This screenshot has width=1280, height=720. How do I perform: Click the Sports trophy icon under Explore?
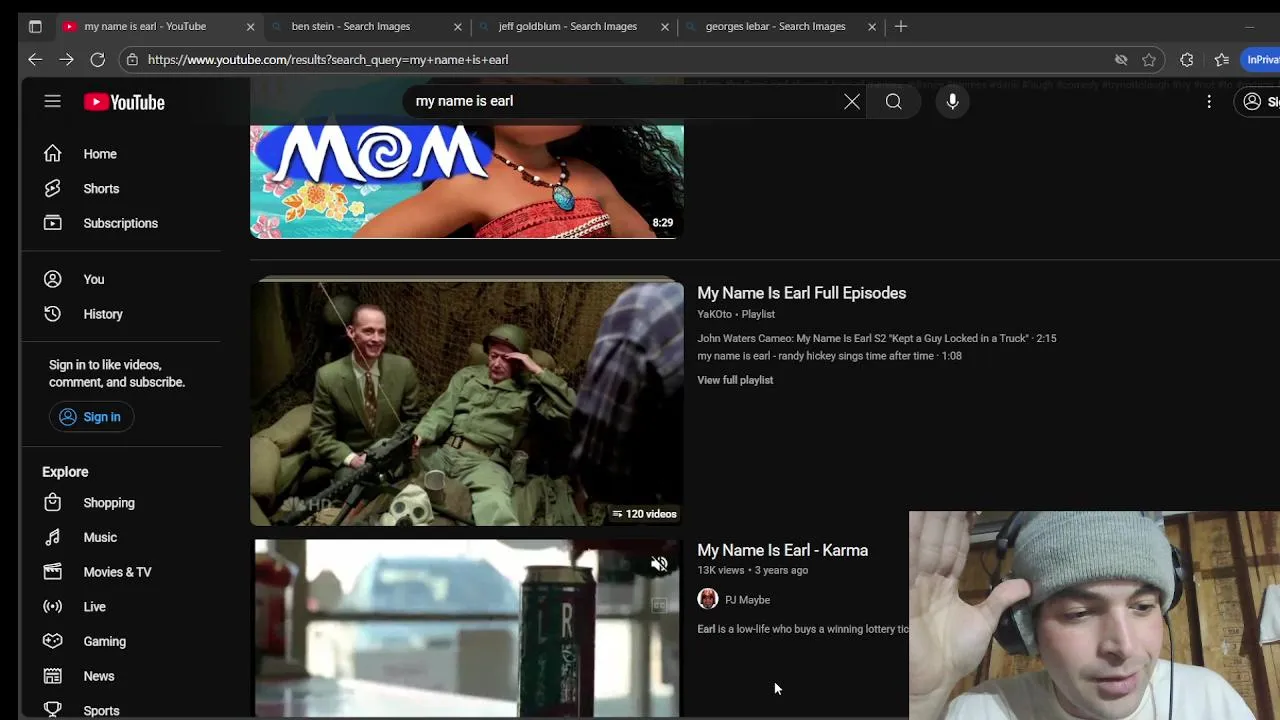click(x=53, y=710)
